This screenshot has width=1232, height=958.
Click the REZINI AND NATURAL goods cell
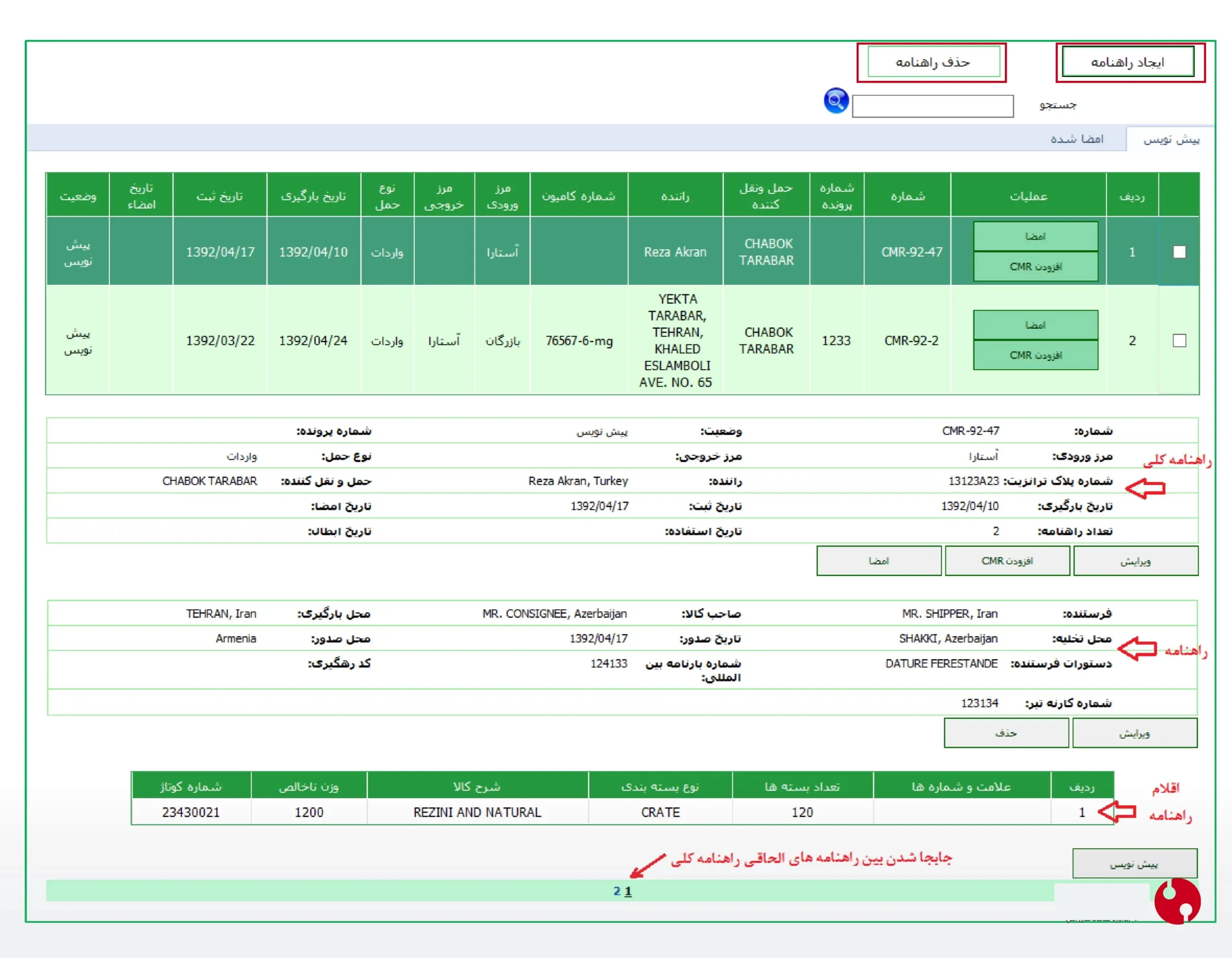(x=477, y=812)
